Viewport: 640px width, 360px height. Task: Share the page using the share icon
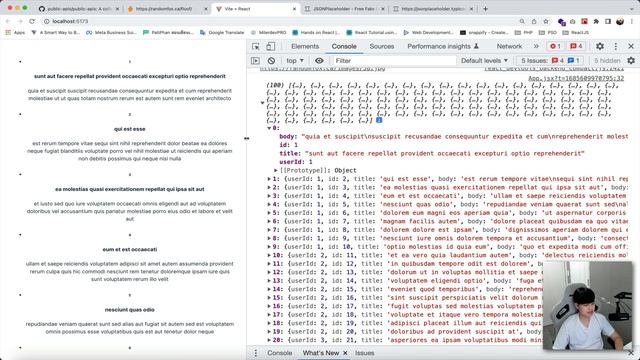coord(534,21)
